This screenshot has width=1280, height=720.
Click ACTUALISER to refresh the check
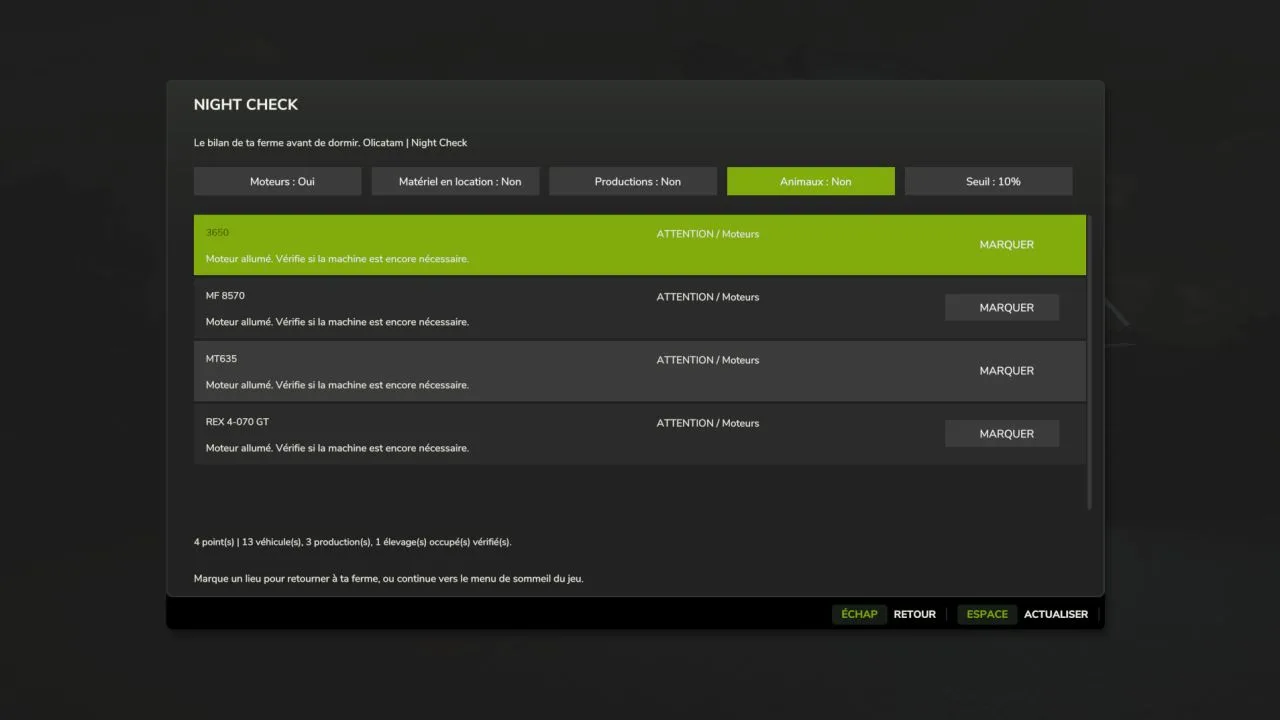(x=1056, y=614)
